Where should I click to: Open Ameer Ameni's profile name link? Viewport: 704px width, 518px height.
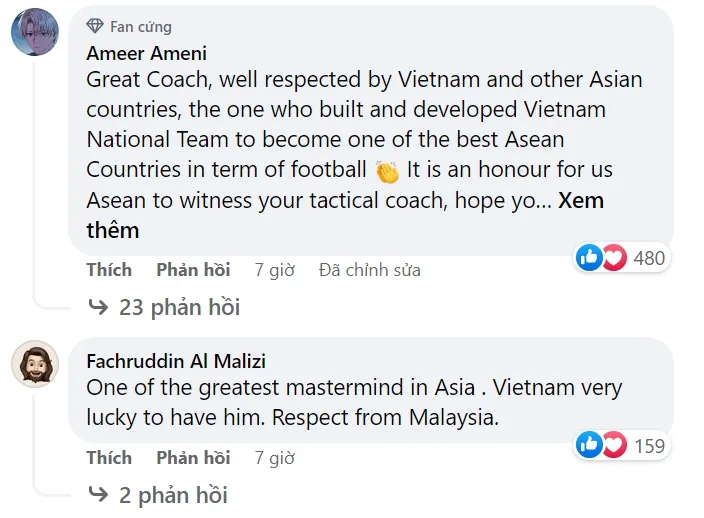[147, 53]
